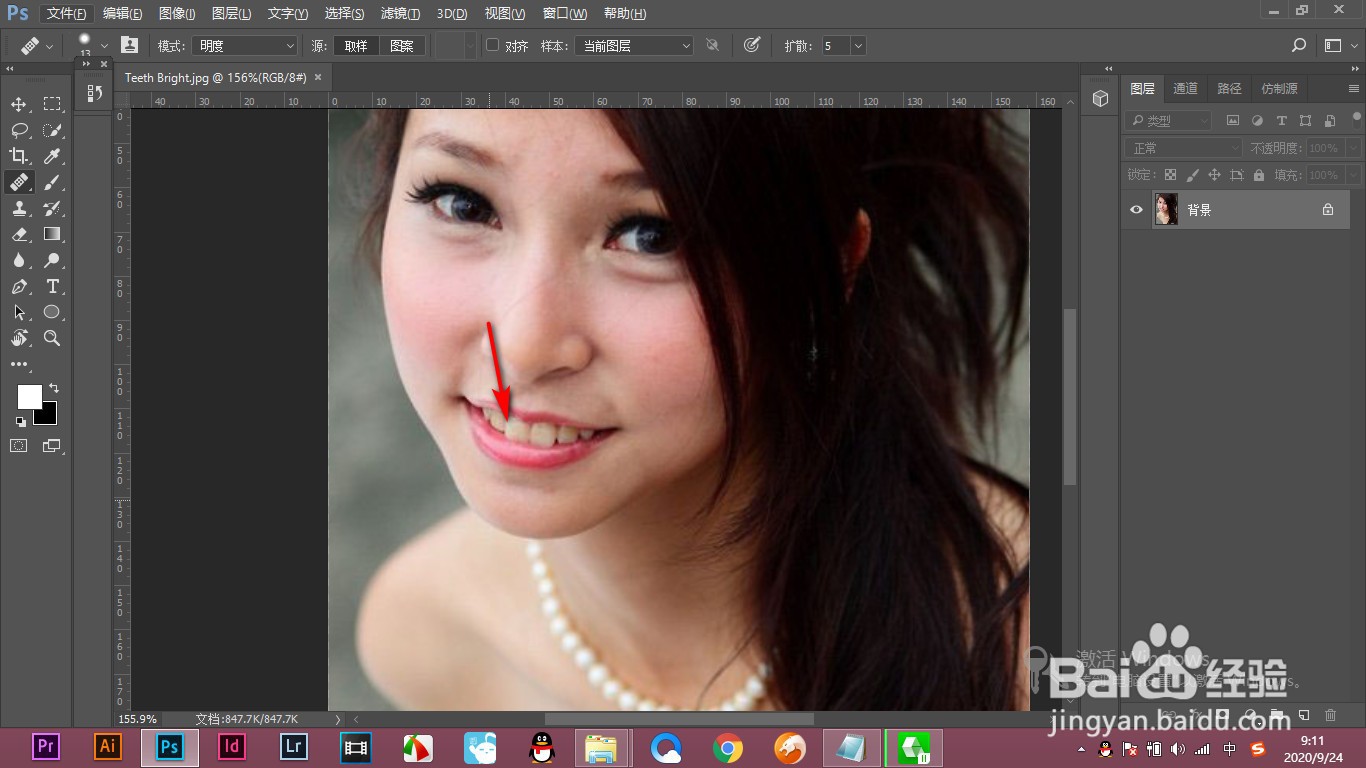Toggle pressure controls brush size

(752, 45)
